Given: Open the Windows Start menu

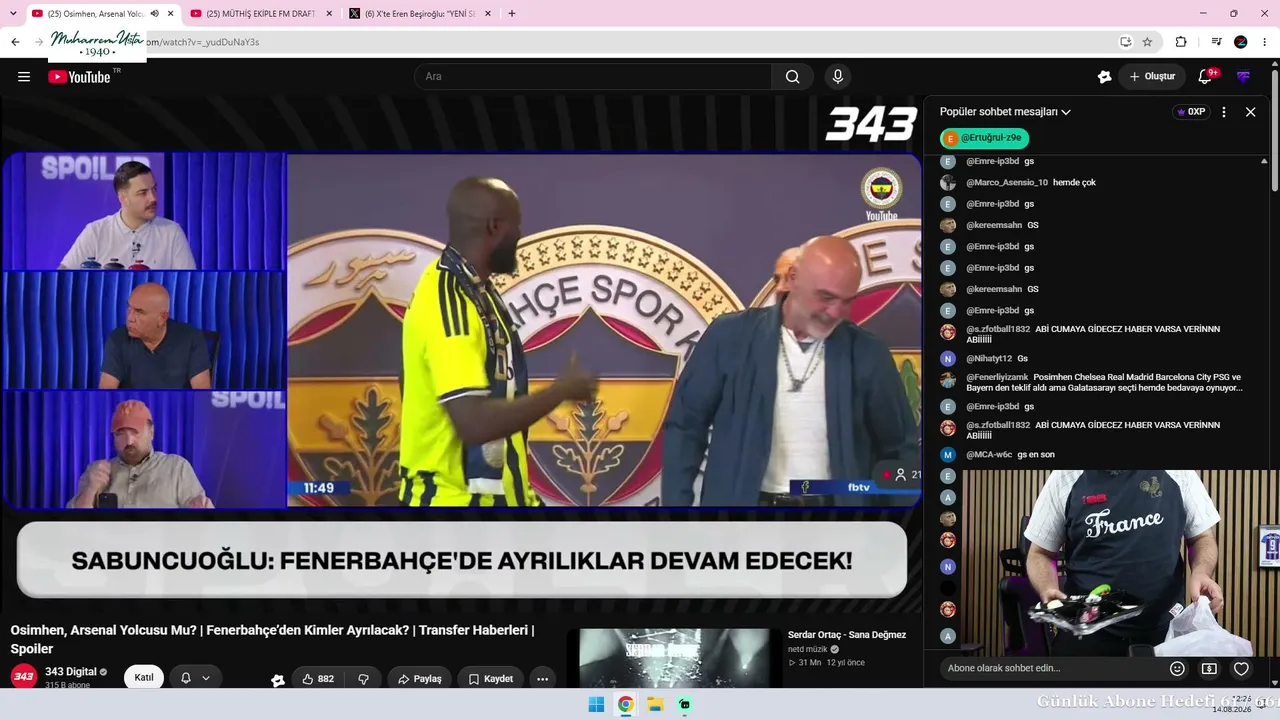Looking at the screenshot, I should click(596, 704).
